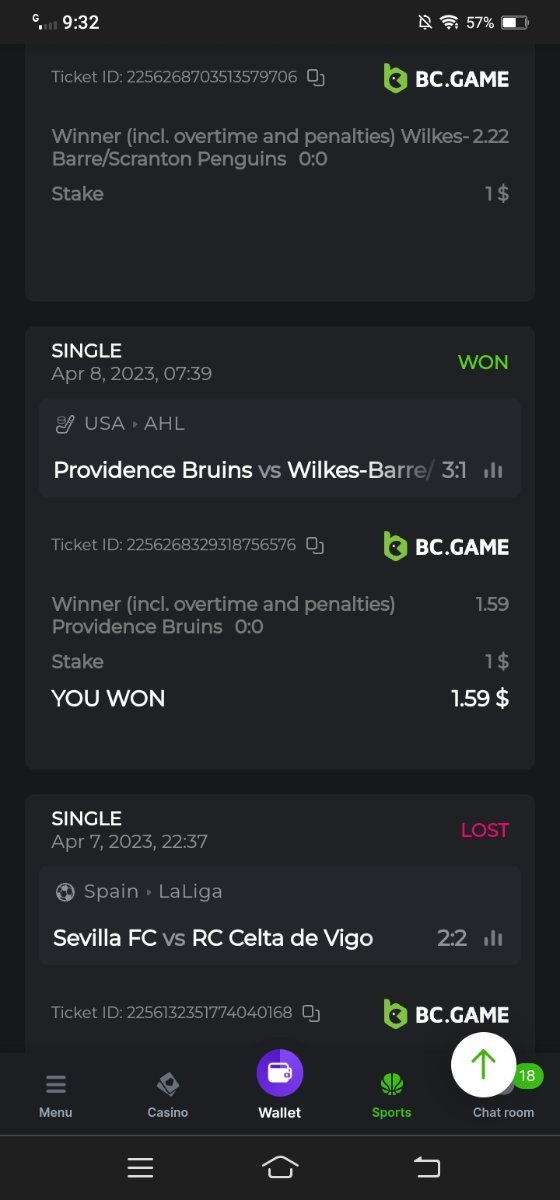Tap the Android home navigation button
Image resolution: width=560 pixels, height=1200 pixels.
[281, 1167]
